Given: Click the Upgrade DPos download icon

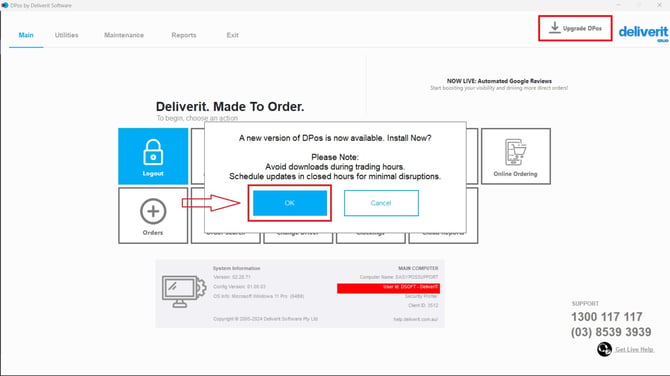Looking at the screenshot, I should click(x=555, y=27).
